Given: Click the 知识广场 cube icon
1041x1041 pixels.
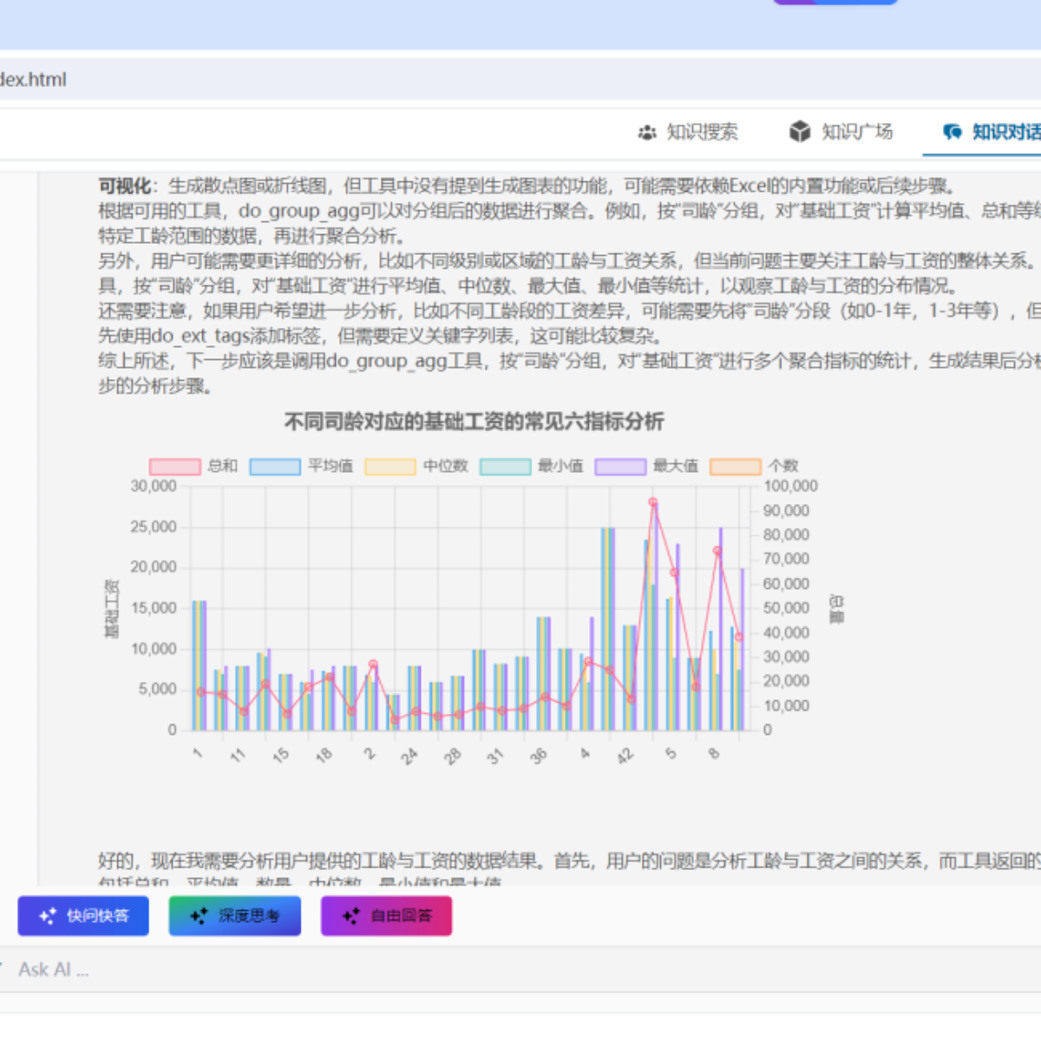Looking at the screenshot, I should pyautogui.click(x=800, y=132).
